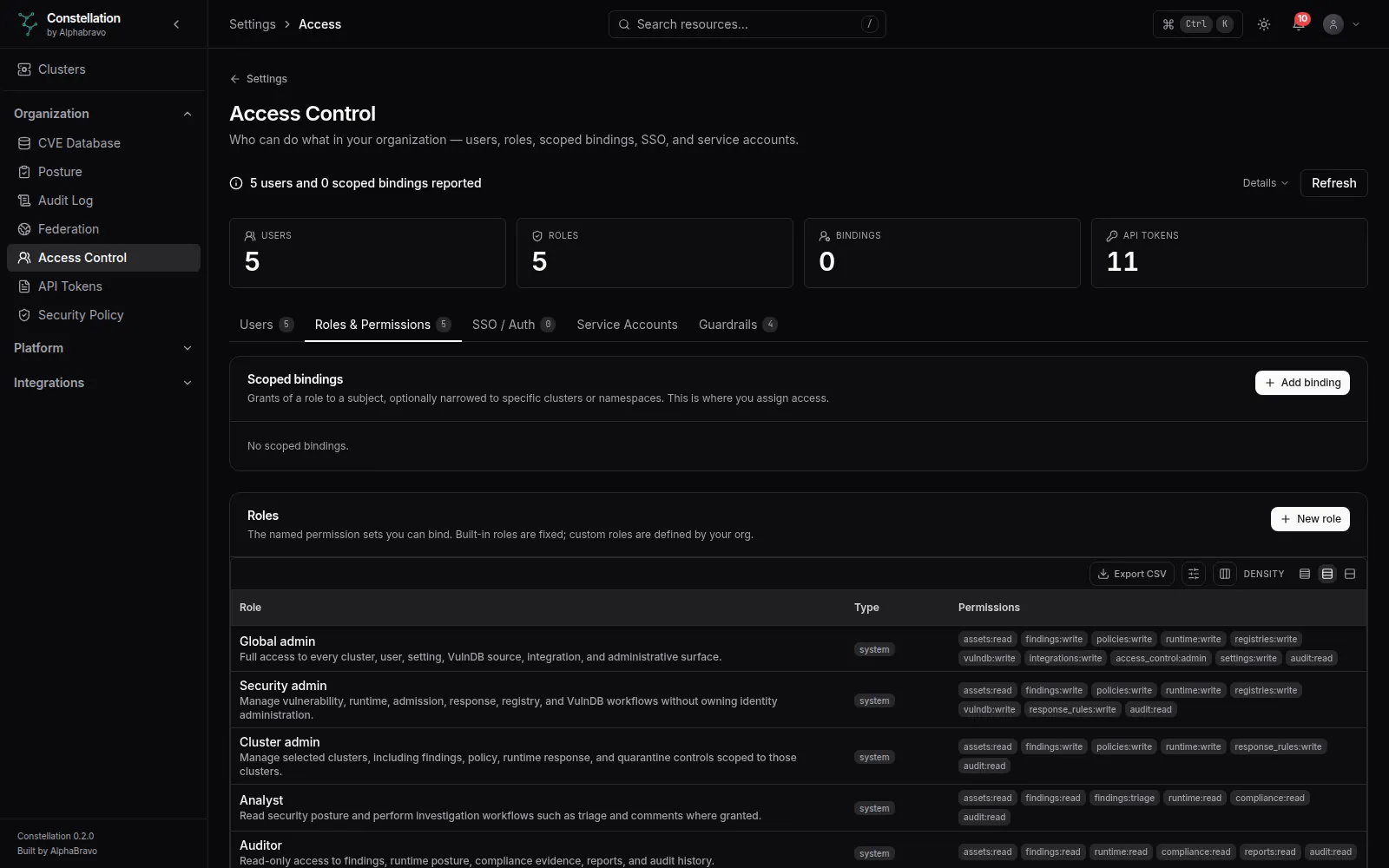The width and height of the screenshot is (1389, 868).
Task: Go to the Service Accounts tab
Action: point(627,325)
